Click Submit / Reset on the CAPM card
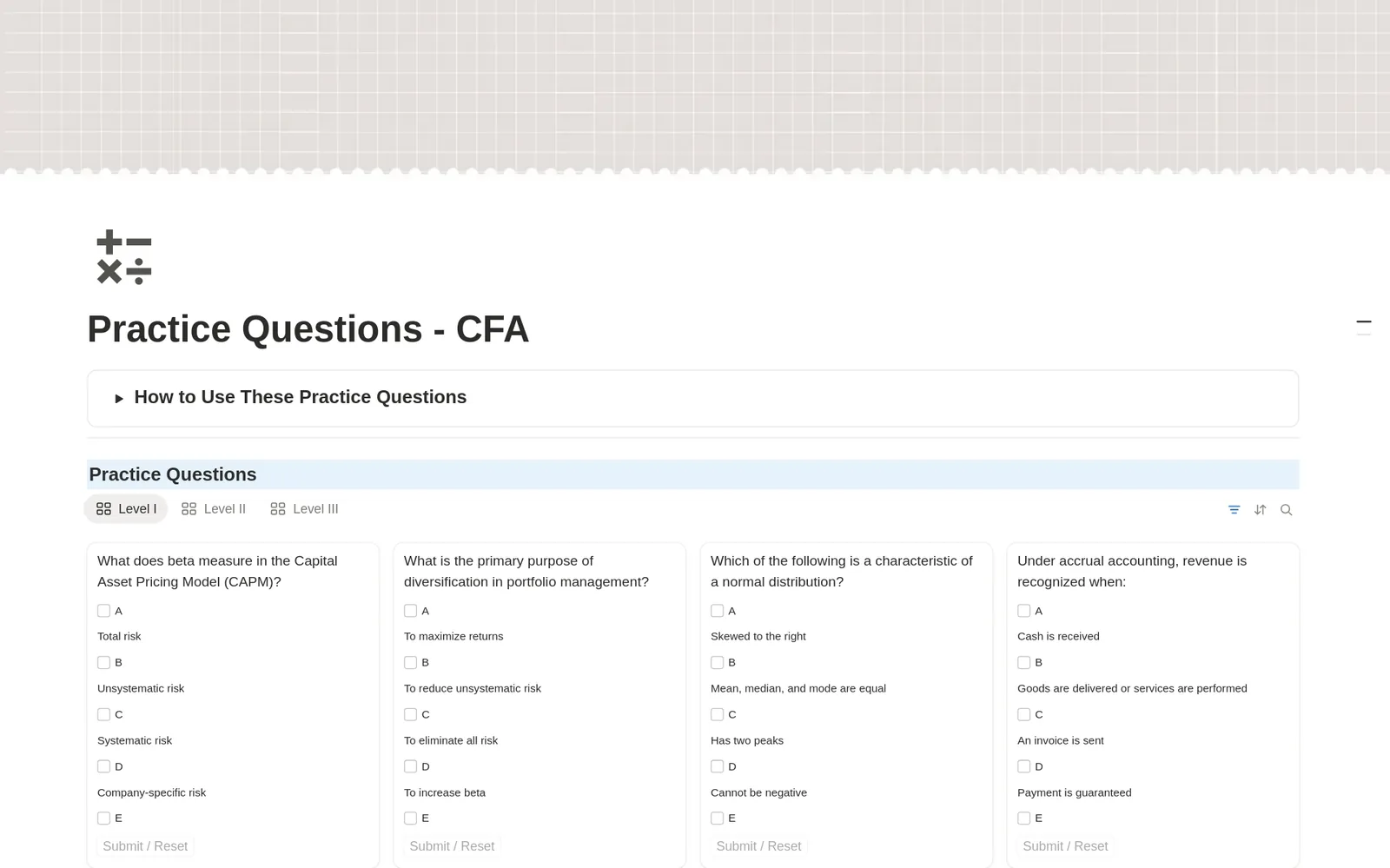This screenshot has width=1390, height=868. coord(145,846)
